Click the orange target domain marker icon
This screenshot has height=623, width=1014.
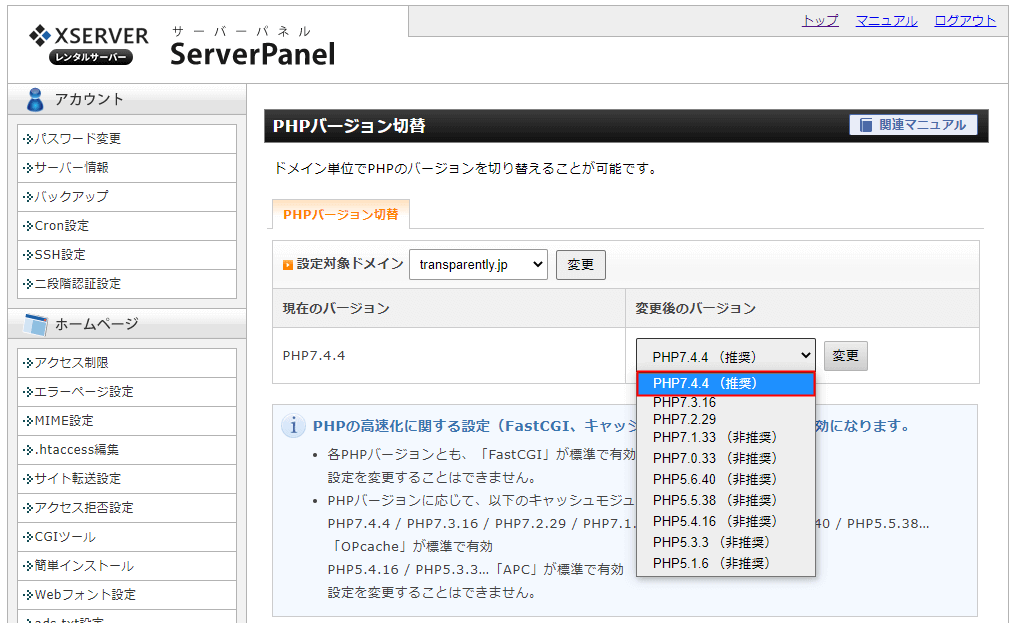click(x=288, y=265)
